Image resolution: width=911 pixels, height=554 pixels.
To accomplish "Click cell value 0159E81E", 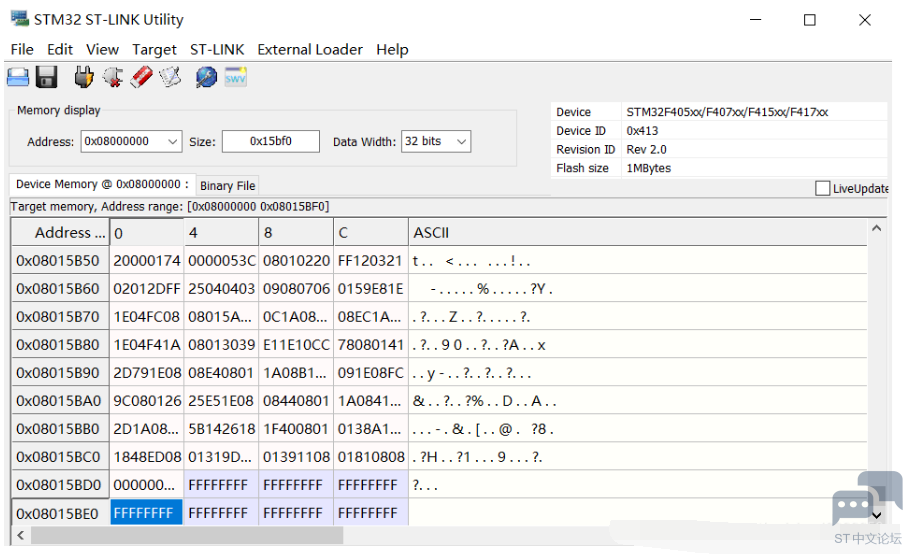I will coord(371,289).
